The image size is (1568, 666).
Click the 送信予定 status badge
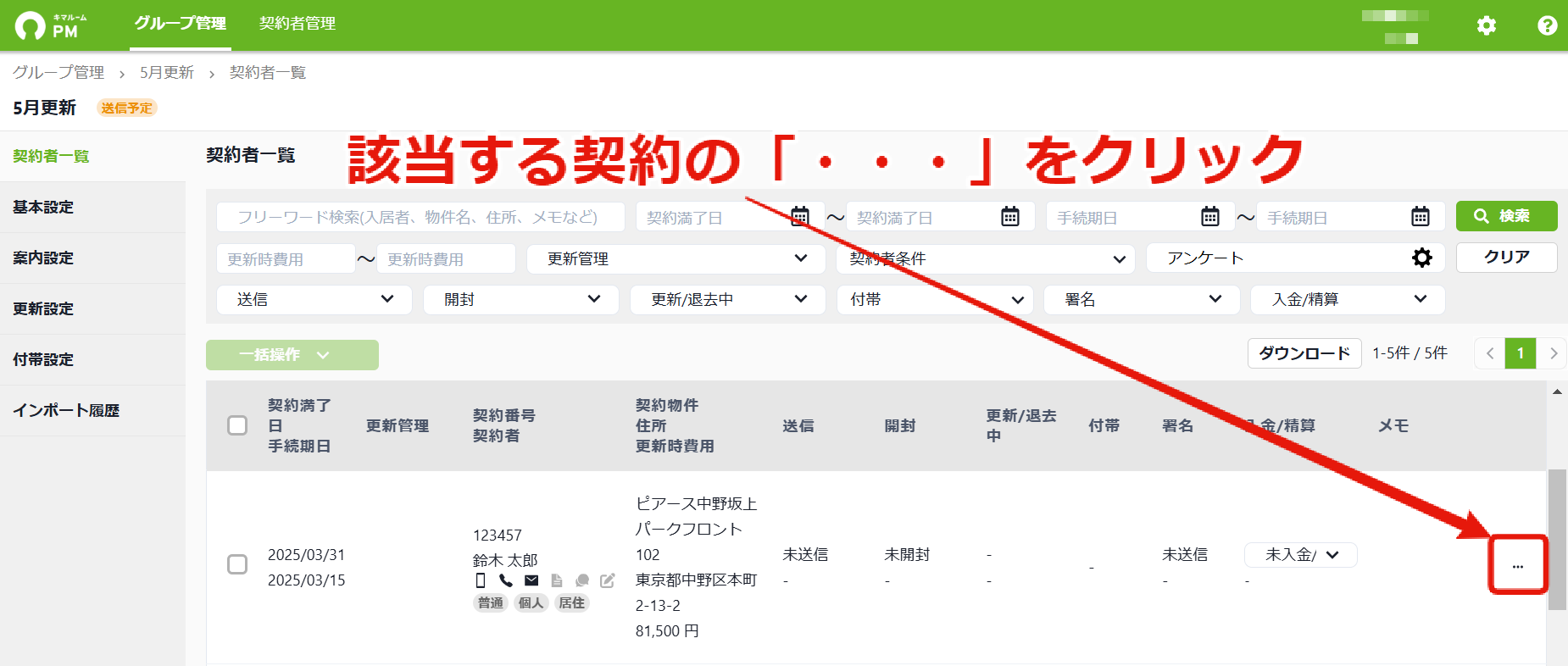127,108
